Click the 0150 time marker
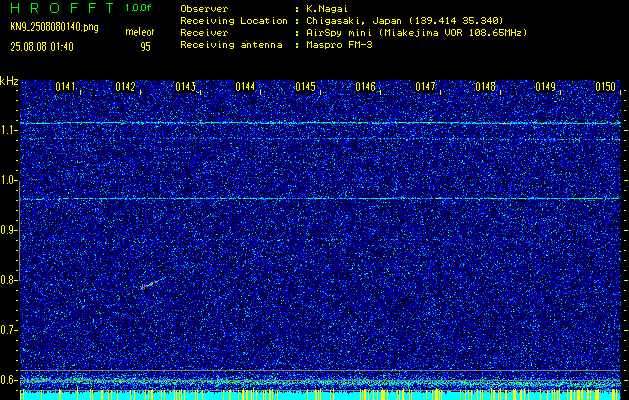Screen dimensions: 629x400 click(x=605, y=87)
